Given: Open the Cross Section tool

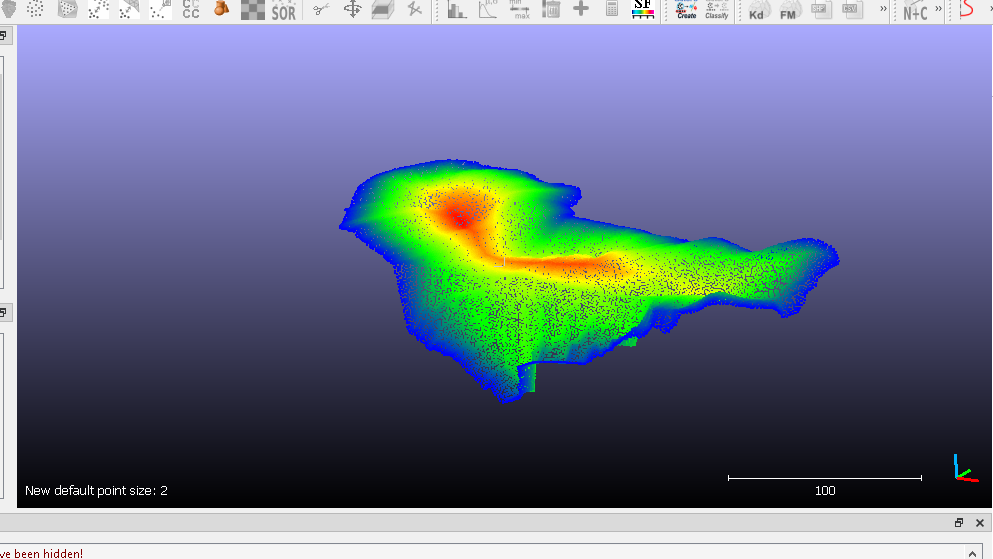Looking at the screenshot, I should (382, 10).
